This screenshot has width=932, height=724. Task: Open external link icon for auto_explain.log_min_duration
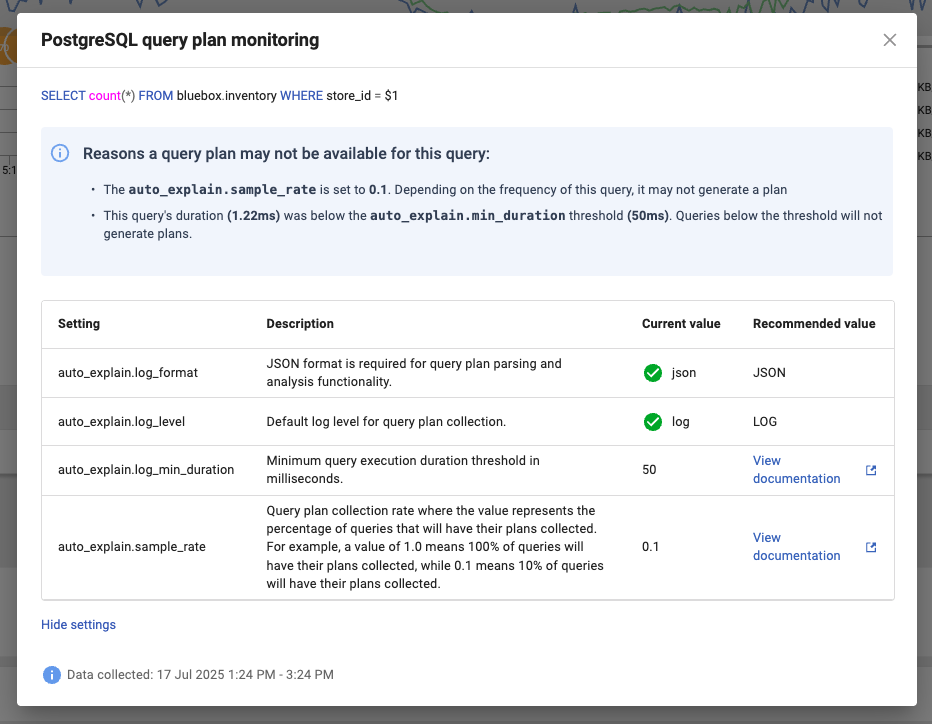pos(871,470)
